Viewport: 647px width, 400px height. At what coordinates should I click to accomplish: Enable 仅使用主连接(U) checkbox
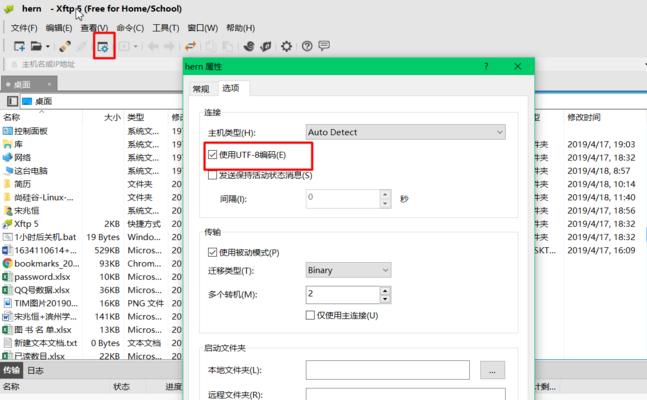tap(310, 315)
